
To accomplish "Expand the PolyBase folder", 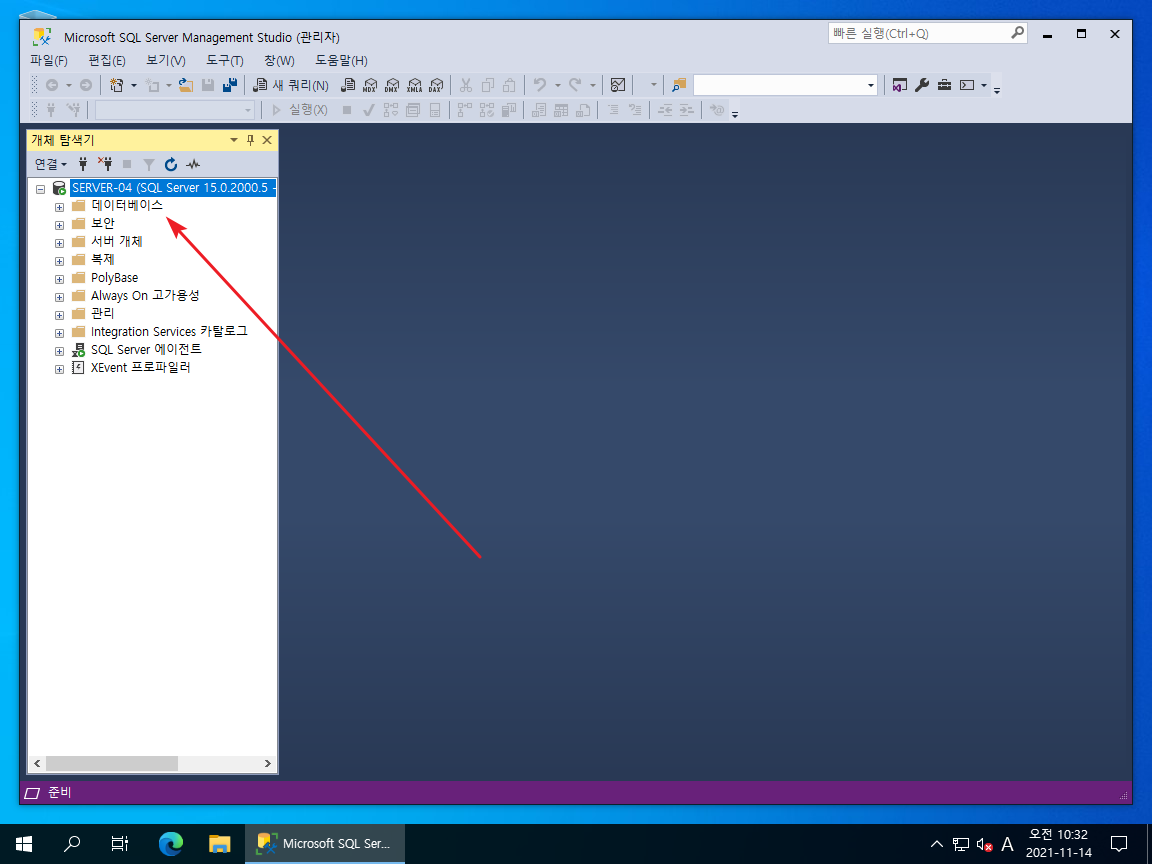I will [x=60, y=279].
